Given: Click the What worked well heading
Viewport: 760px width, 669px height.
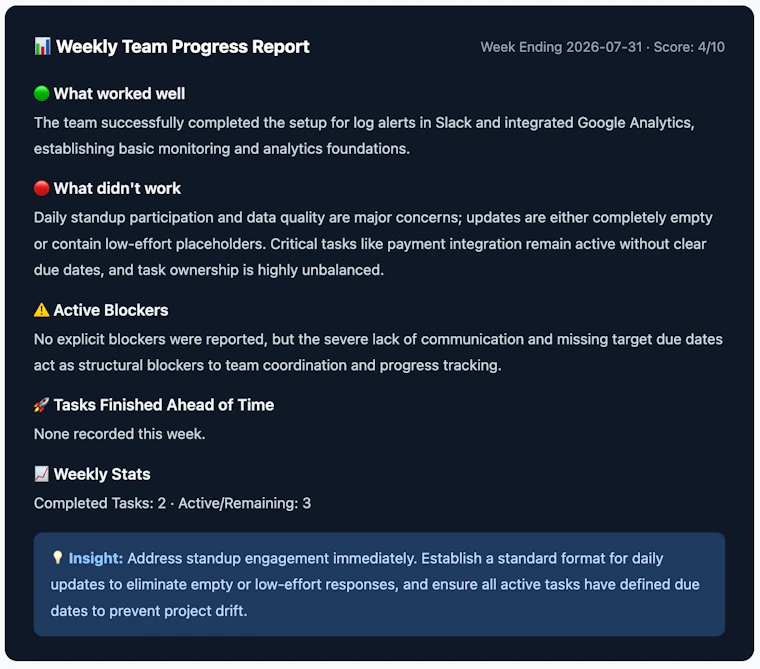Looking at the screenshot, I should pyautogui.click(x=119, y=94).
